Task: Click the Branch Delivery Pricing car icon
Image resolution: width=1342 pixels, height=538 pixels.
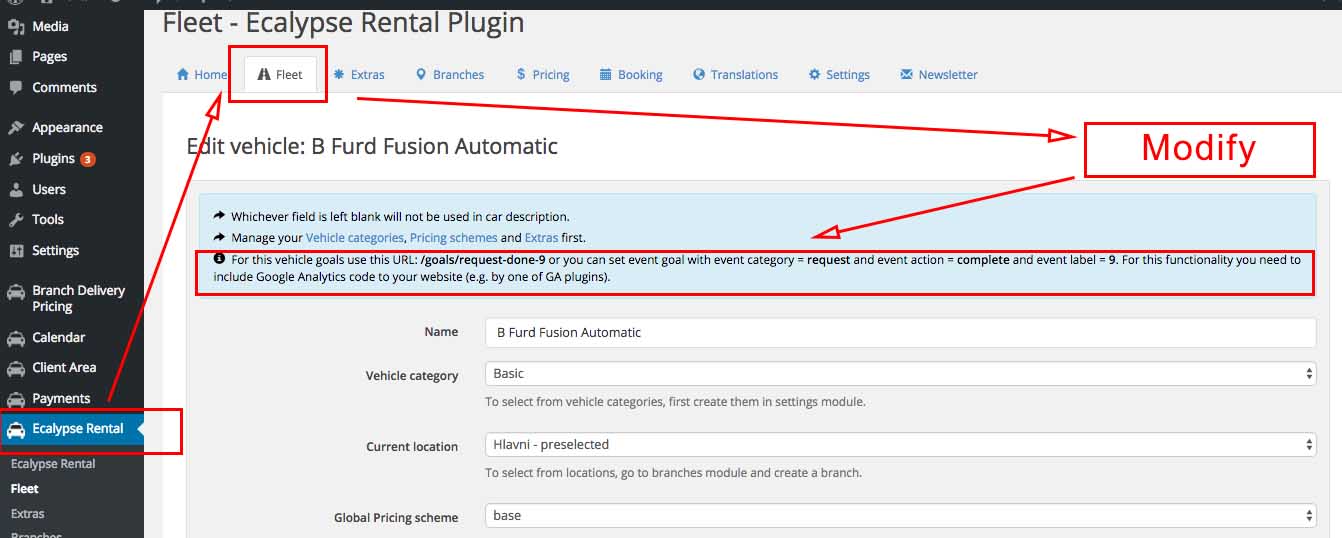Action: (16, 292)
